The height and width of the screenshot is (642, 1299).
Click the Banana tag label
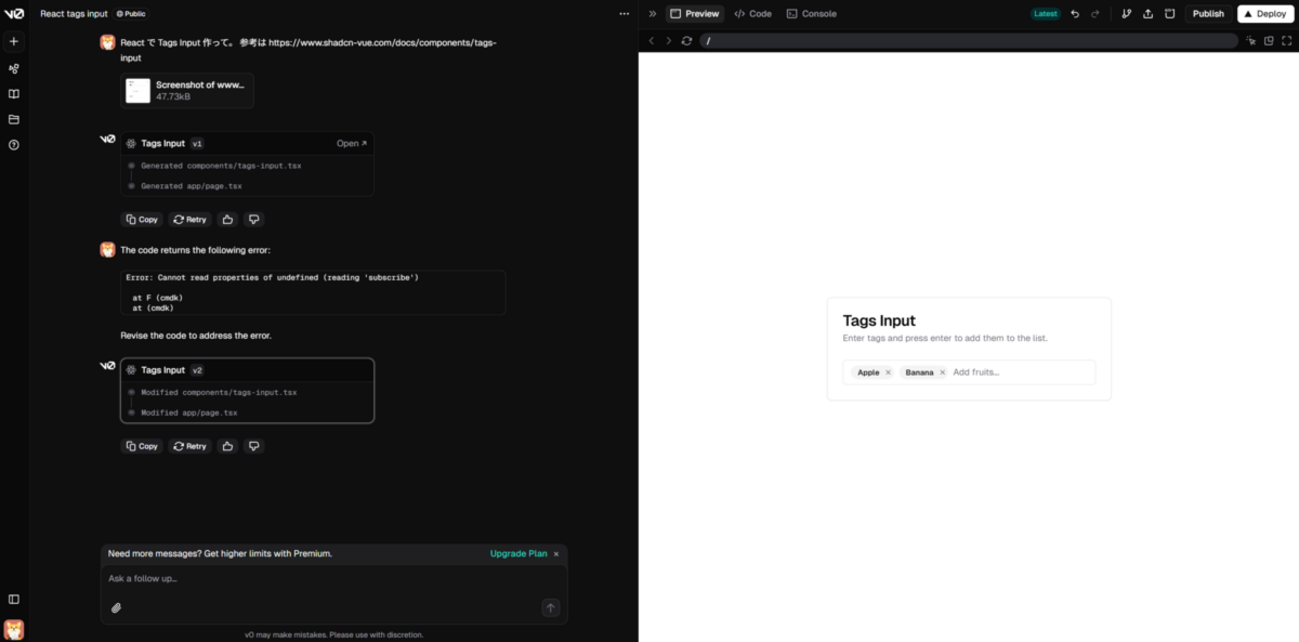click(919, 372)
